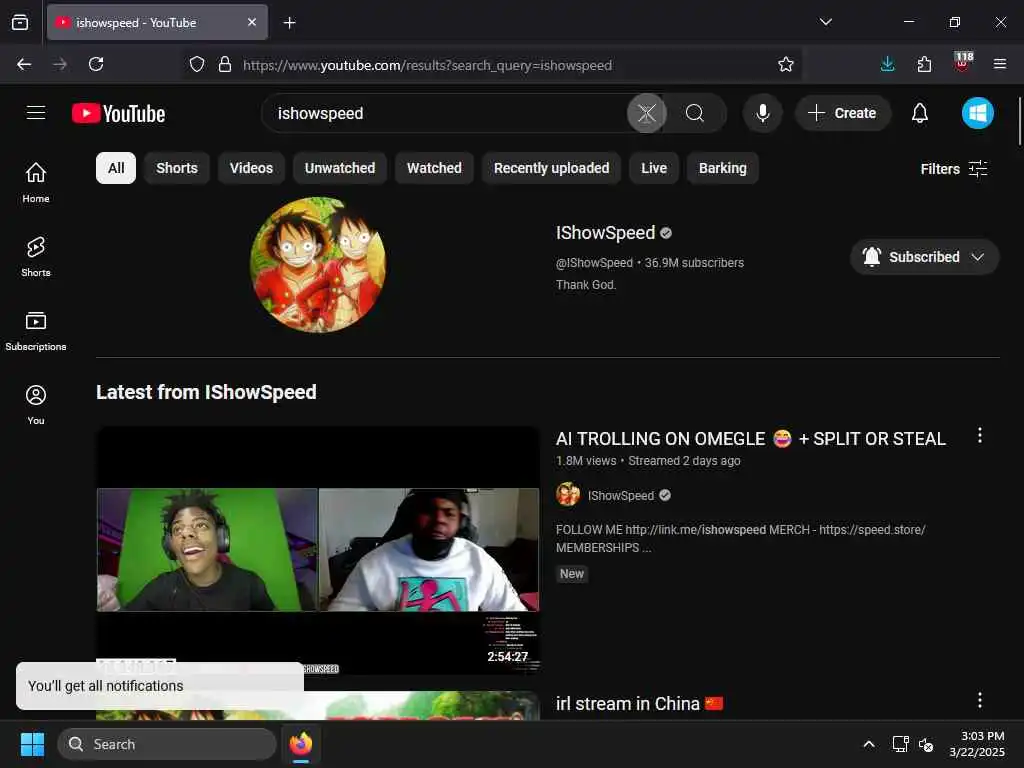
Task: Open muted volume tray icon
Action: click(x=926, y=744)
